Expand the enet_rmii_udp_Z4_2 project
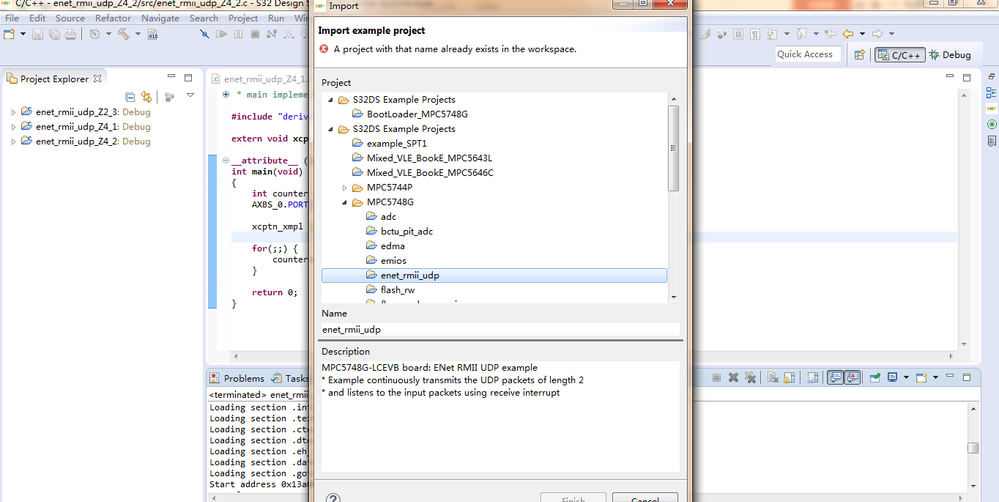This screenshot has width=999, height=502. point(14,141)
